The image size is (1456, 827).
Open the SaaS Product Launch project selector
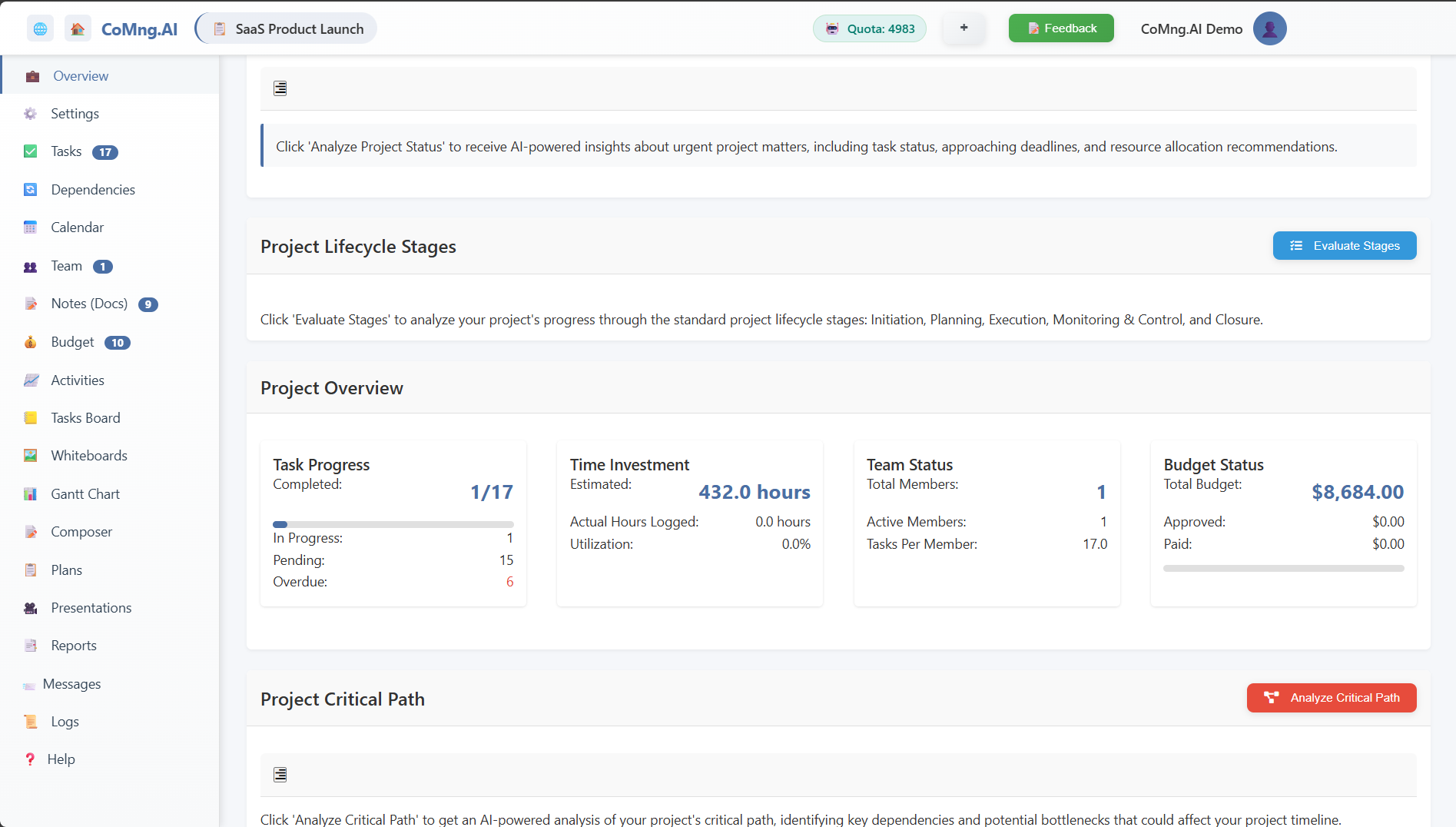point(285,28)
